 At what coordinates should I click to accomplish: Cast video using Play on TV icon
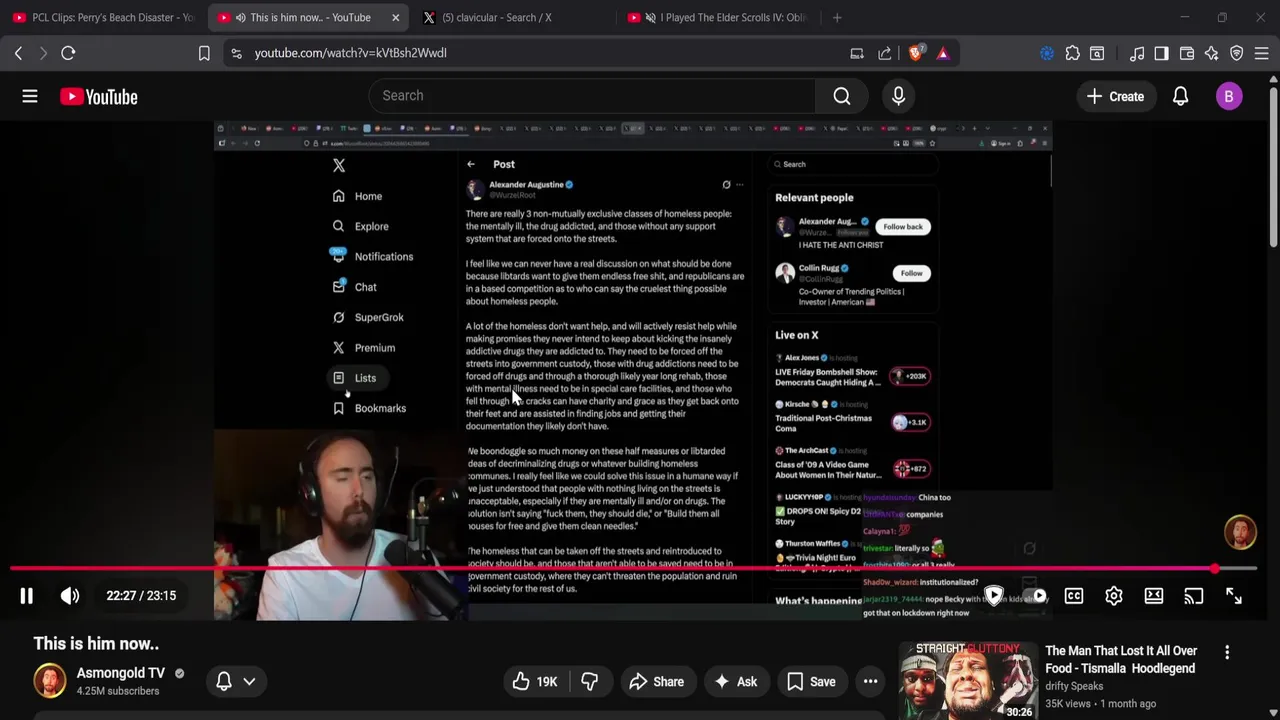(1194, 596)
